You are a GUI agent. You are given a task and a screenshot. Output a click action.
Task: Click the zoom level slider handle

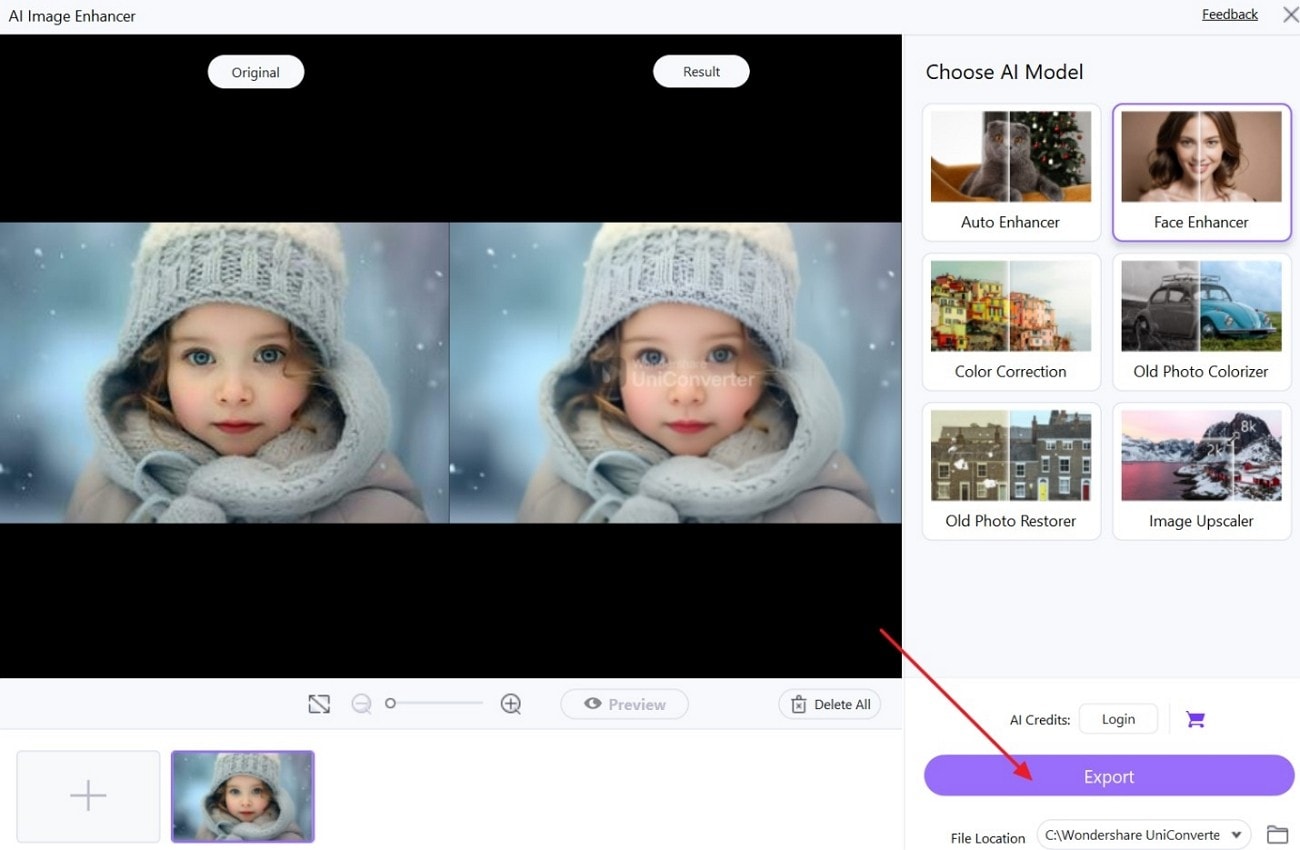pos(391,703)
